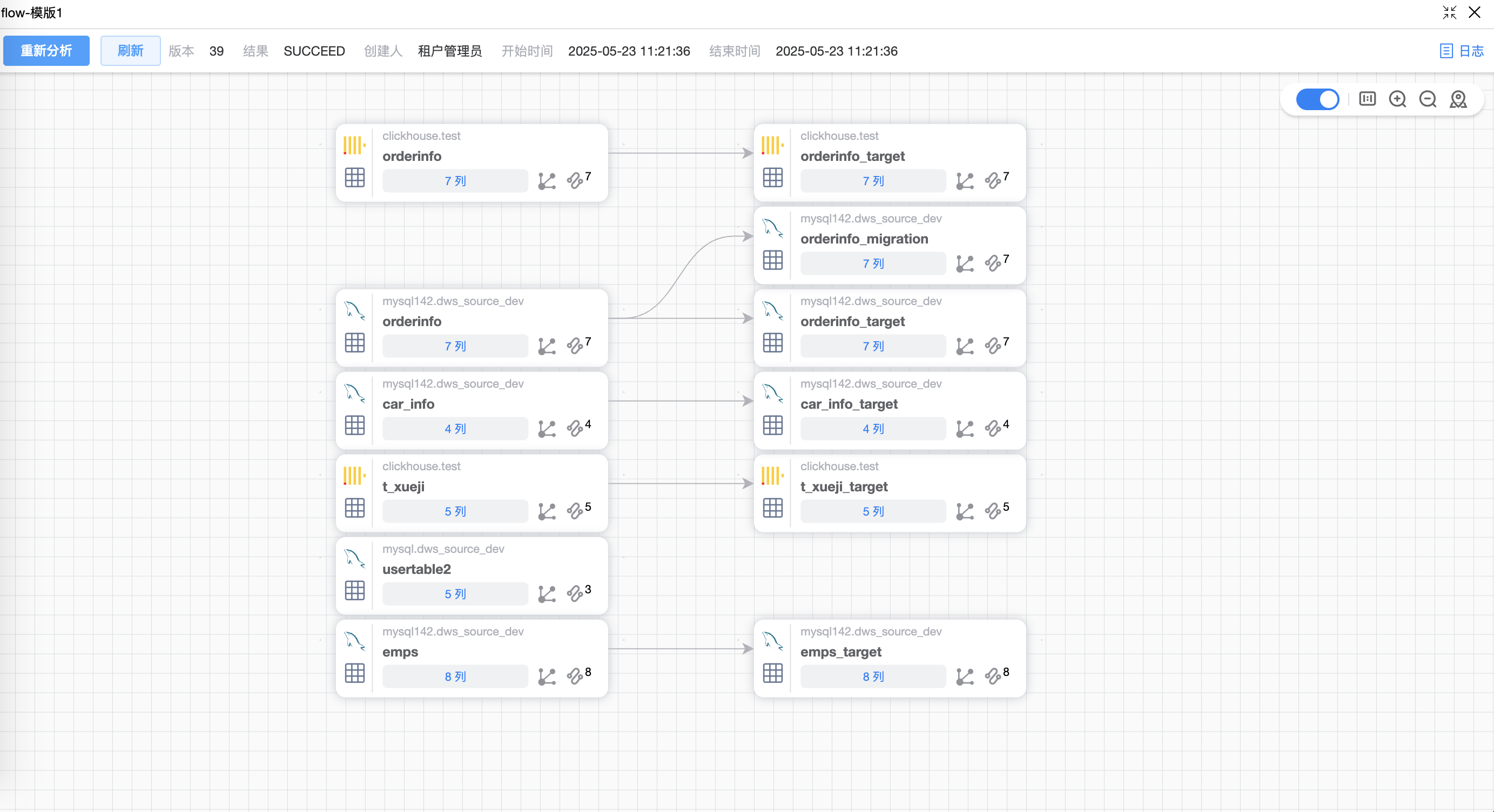Screen dimensions: 1494x812
Task: Expand 8 列 columns on emps_target
Action: pos(873,676)
